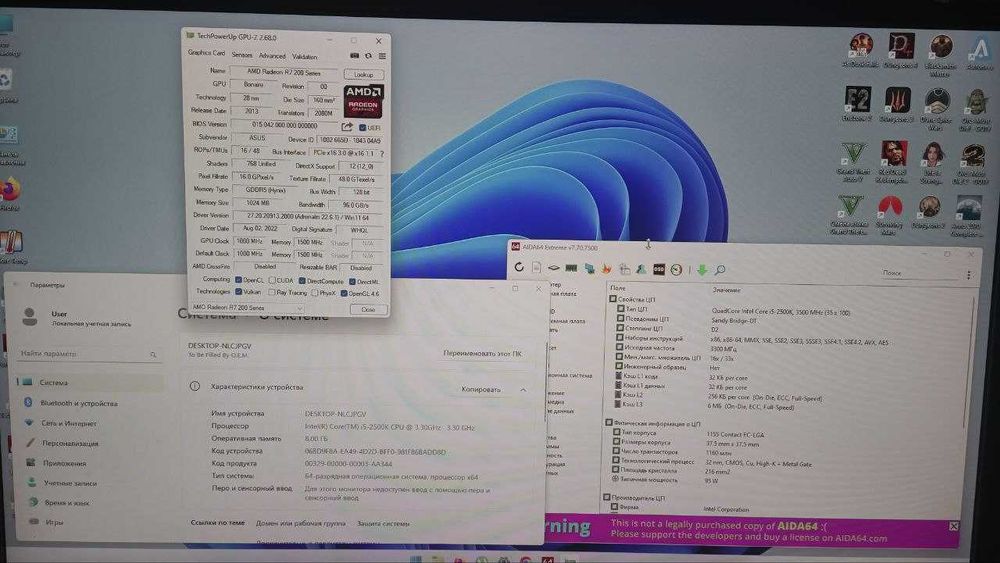Click the Lookup button in GPU-Z
1000x563 pixels.
tap(364, 75)
